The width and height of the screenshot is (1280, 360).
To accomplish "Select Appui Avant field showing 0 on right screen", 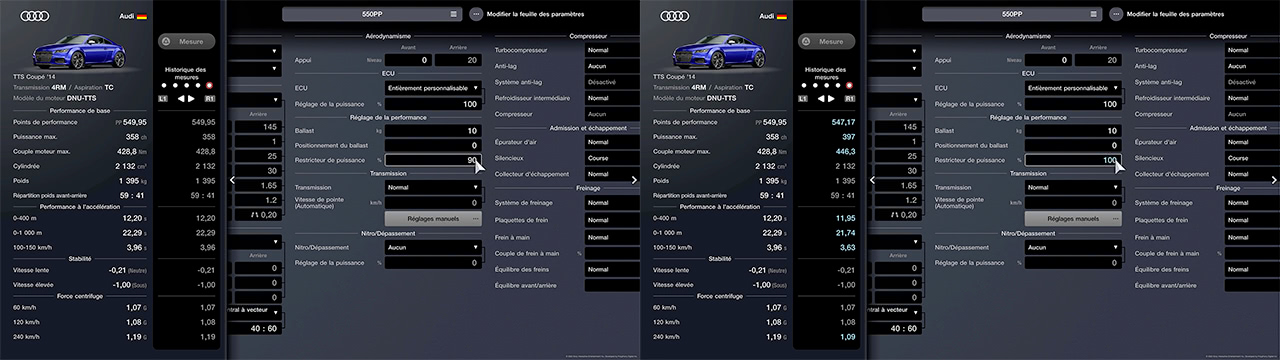I will click(x=1047, y=60).
